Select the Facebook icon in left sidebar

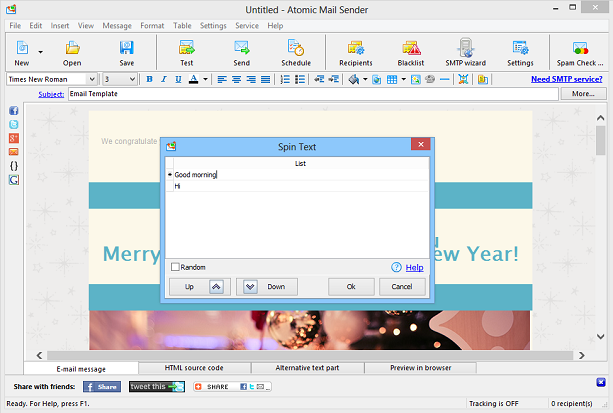pos(14,111)
